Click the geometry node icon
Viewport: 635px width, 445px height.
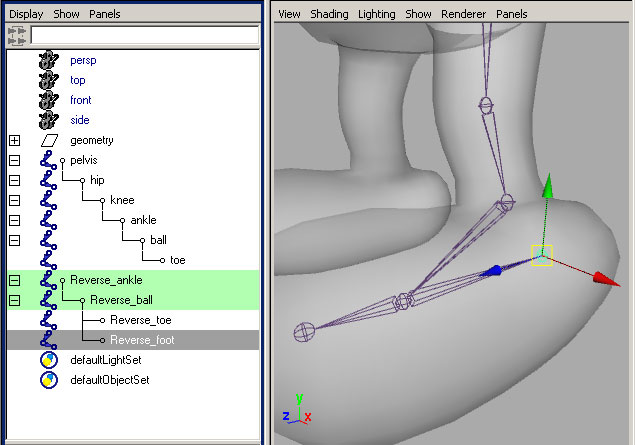pyautogui.click(x=49, y=140)
